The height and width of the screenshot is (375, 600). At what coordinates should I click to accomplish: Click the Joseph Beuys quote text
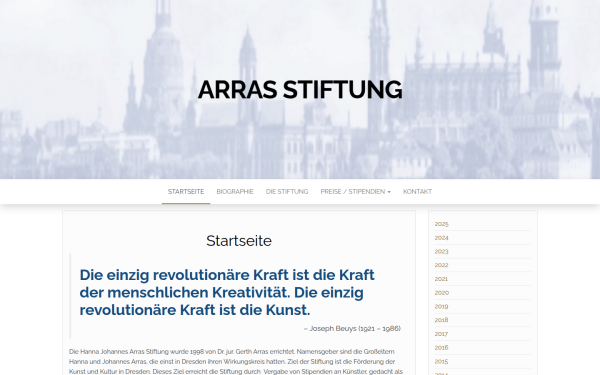[227, 292]
